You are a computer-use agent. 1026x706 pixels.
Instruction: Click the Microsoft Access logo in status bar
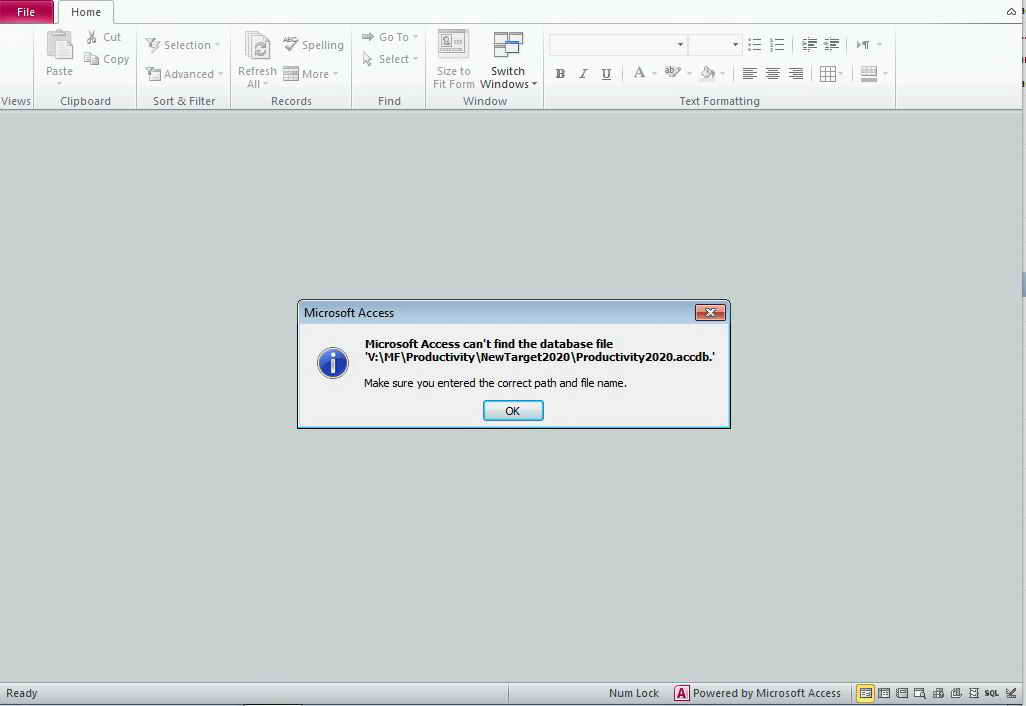pyautogui.click(x=681, y=693)
